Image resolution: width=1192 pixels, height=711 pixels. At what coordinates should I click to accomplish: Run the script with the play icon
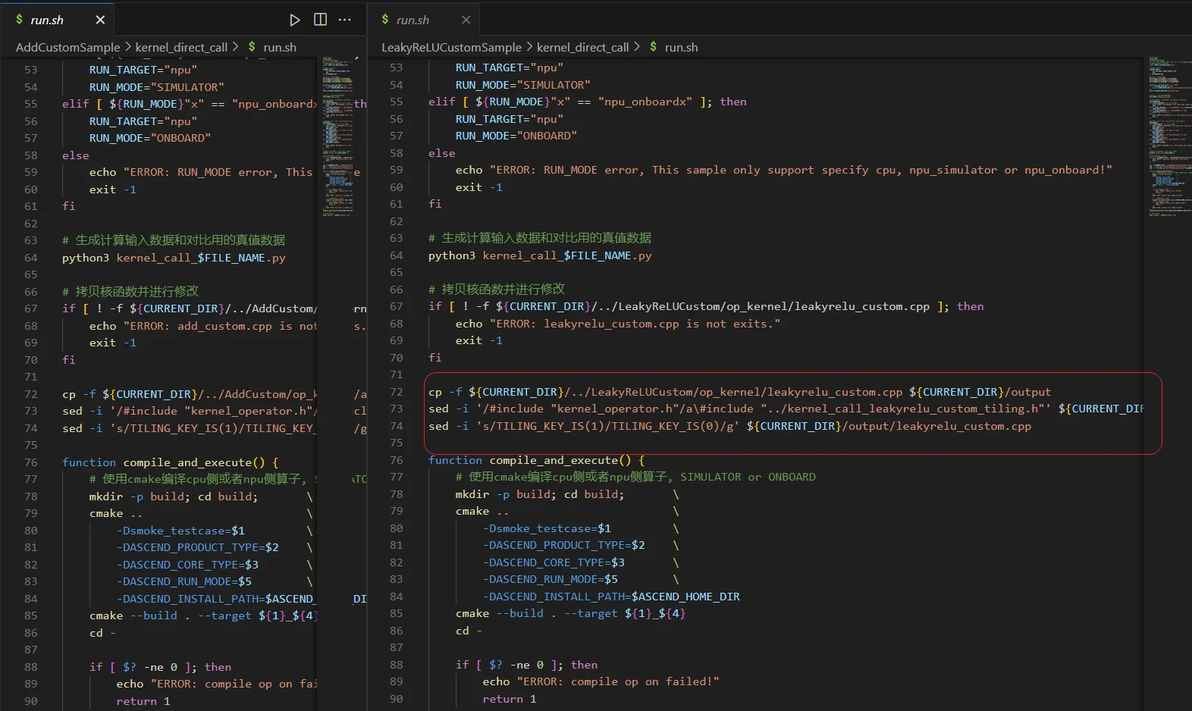pos(294,20)
